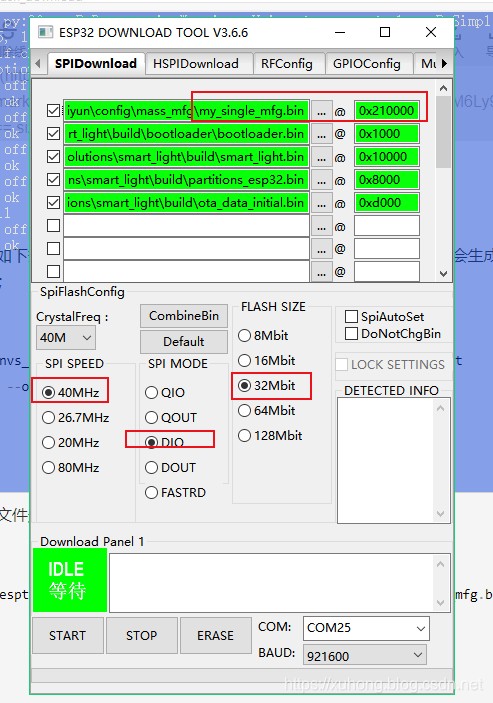Open the CrystalFreq 40M dropdown

pyautogui.click(x=65, y=337)
